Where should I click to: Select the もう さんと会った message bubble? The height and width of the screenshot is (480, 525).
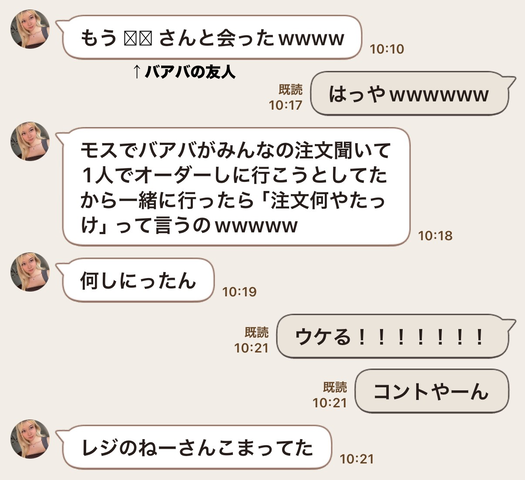click(x=211, y=37)
